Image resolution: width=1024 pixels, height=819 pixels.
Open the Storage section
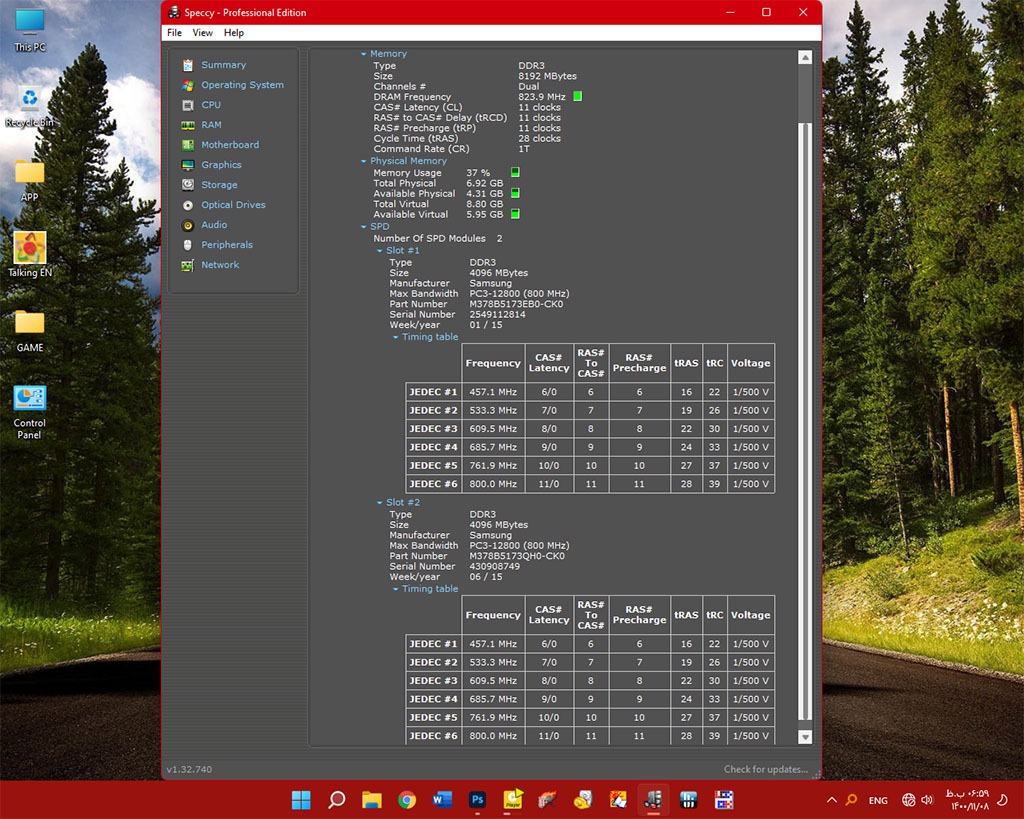[x=219, y=185]
